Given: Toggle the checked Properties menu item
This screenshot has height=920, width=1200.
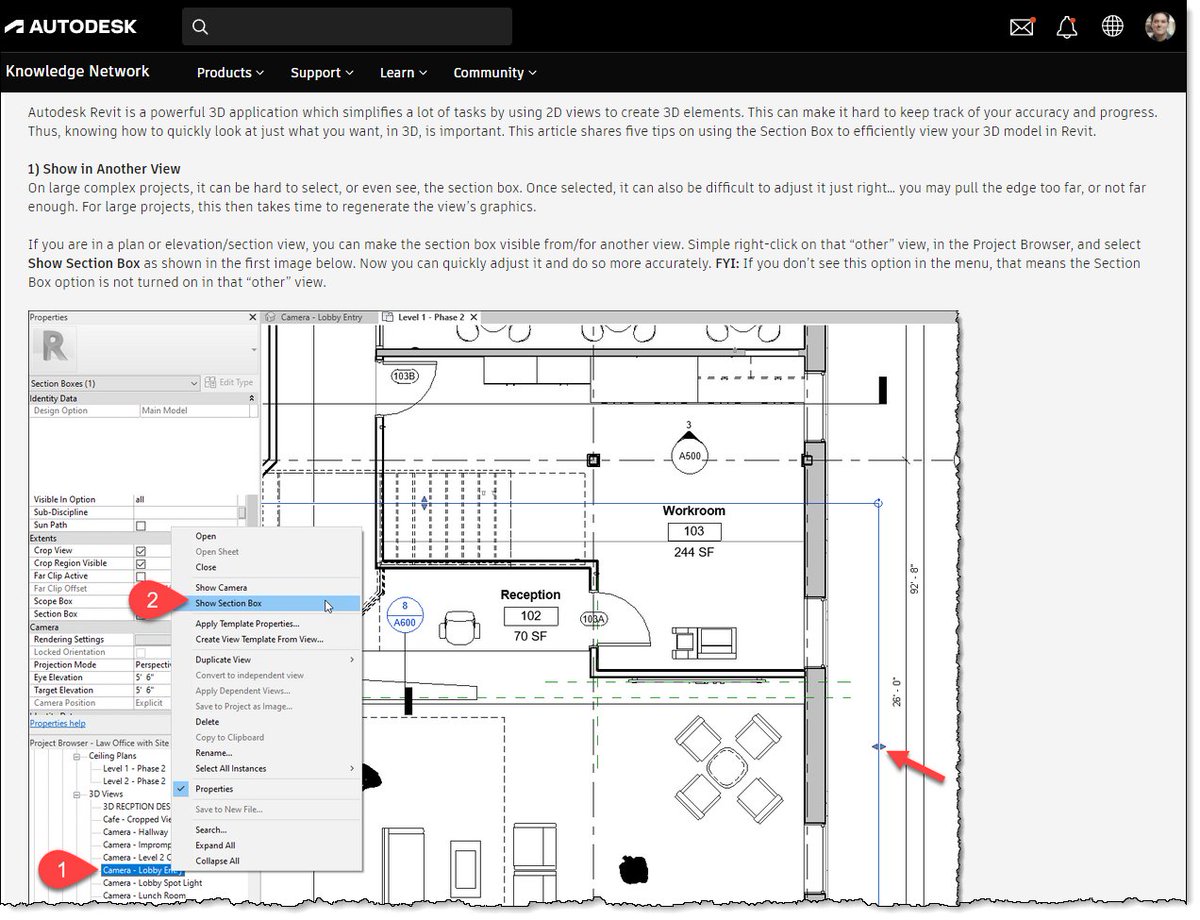Looking at the screenshot, I should click(x=265, y=789).
